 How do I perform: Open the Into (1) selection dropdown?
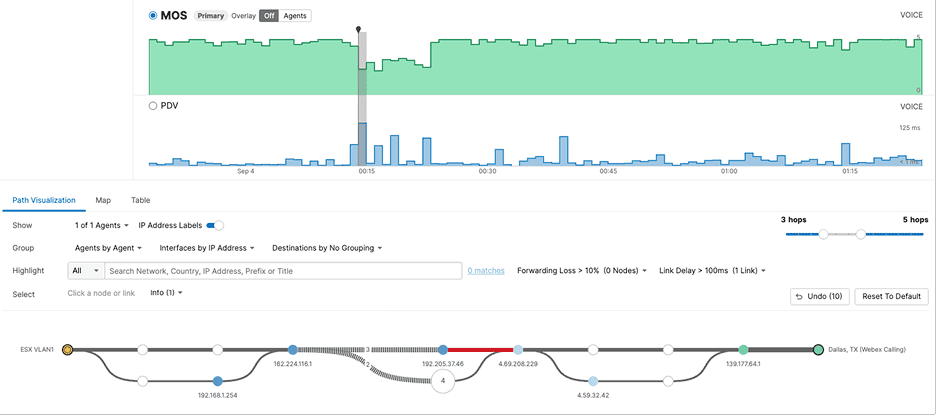pos(166,293)
